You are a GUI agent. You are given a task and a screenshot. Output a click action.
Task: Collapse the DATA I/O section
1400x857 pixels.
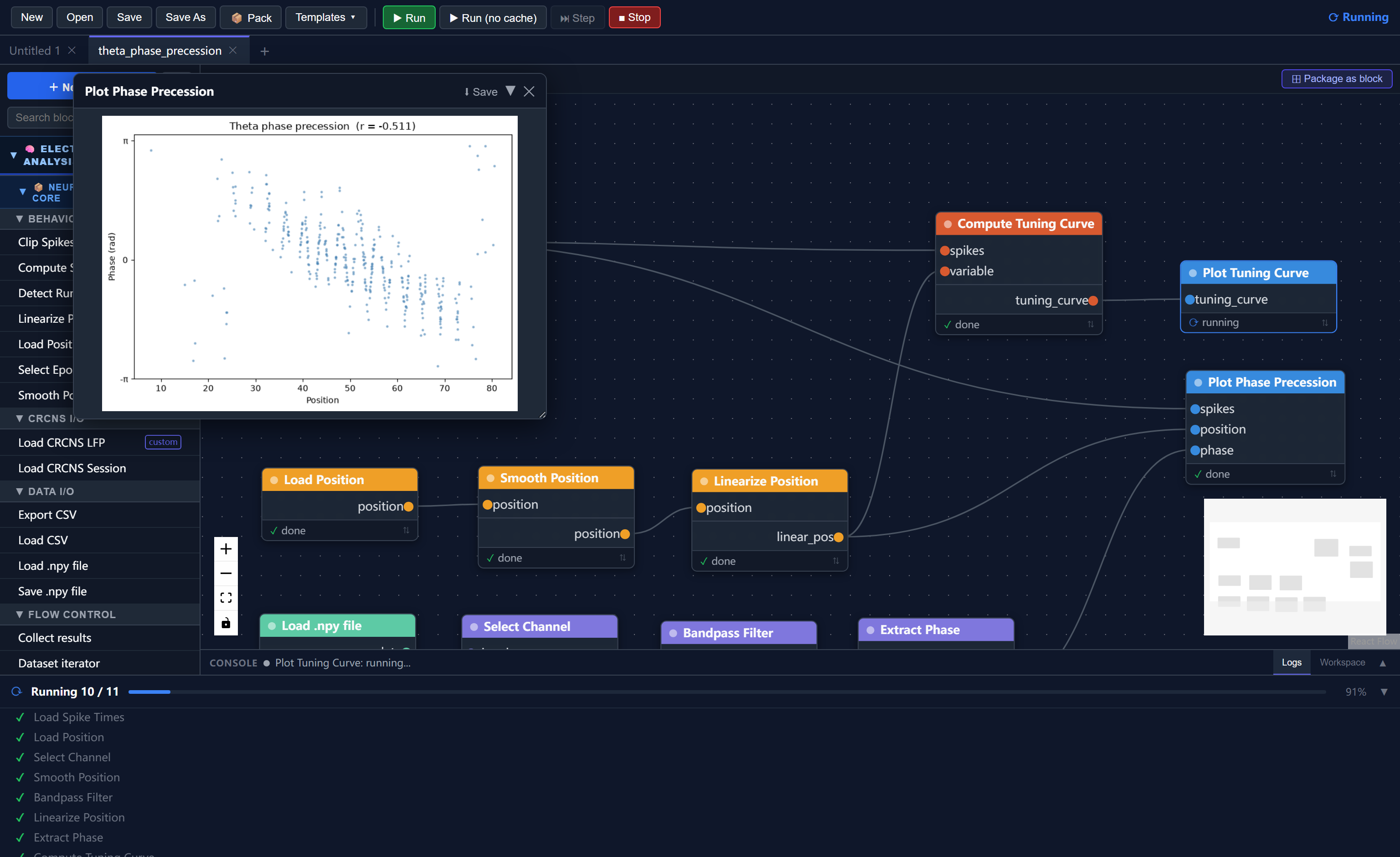pyautogui.click(x=100, y=491)
